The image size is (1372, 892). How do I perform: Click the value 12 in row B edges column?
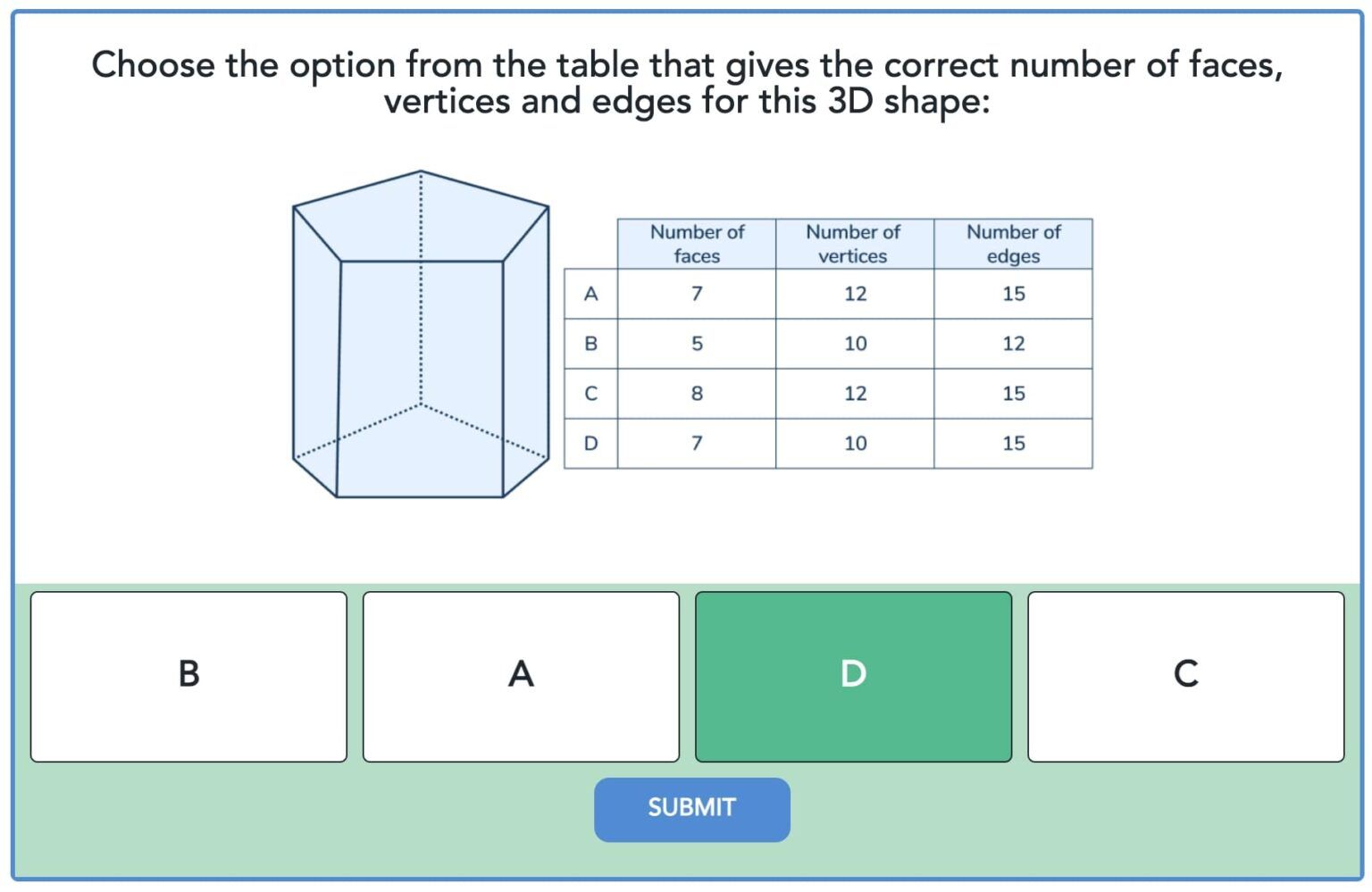(1014, 344)
